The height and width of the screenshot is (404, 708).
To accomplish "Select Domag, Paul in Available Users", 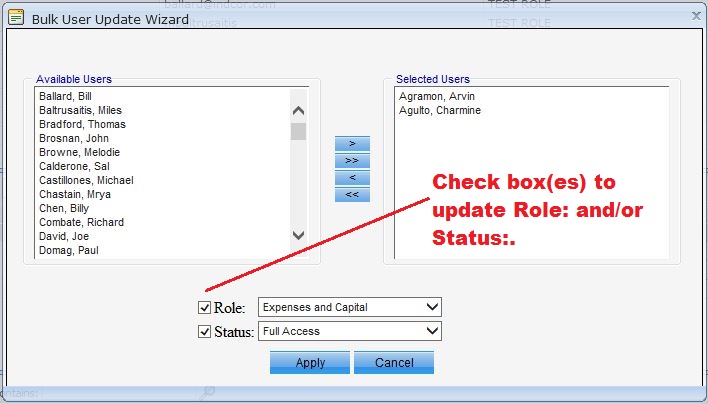I will pyautogui.click(x=69, y=250).
